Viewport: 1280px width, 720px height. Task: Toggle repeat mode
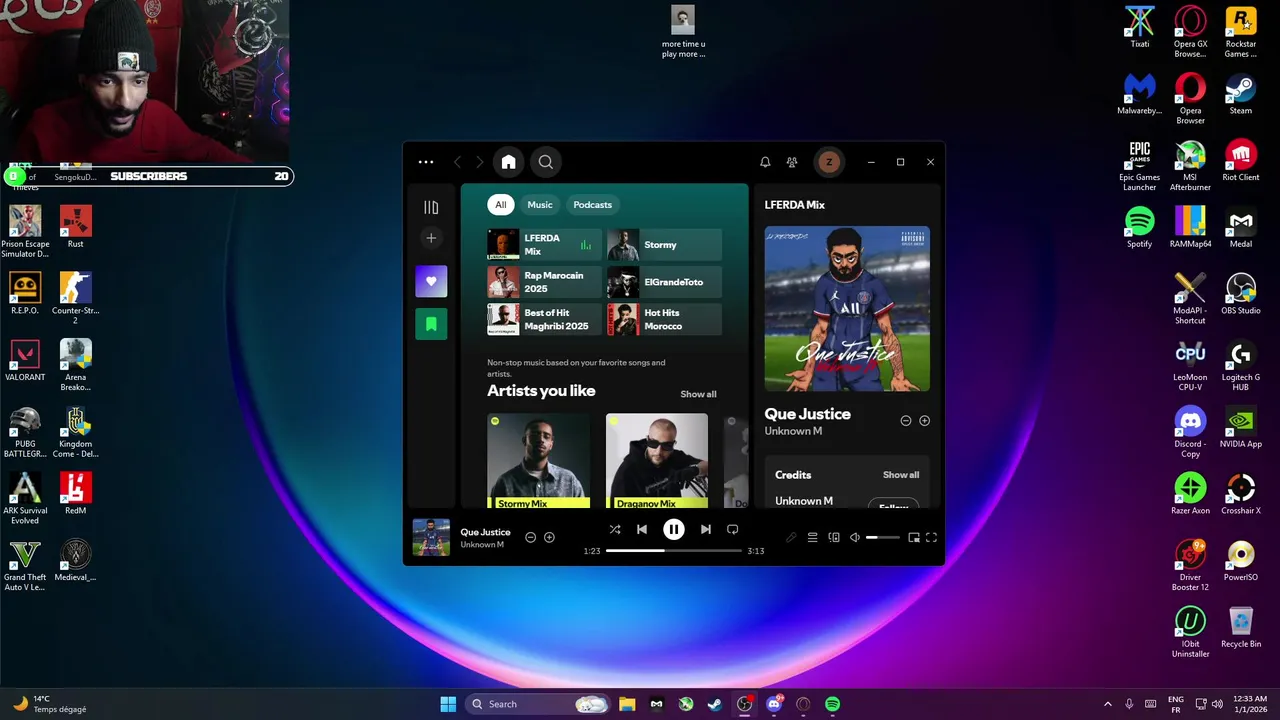coord(733,530)
